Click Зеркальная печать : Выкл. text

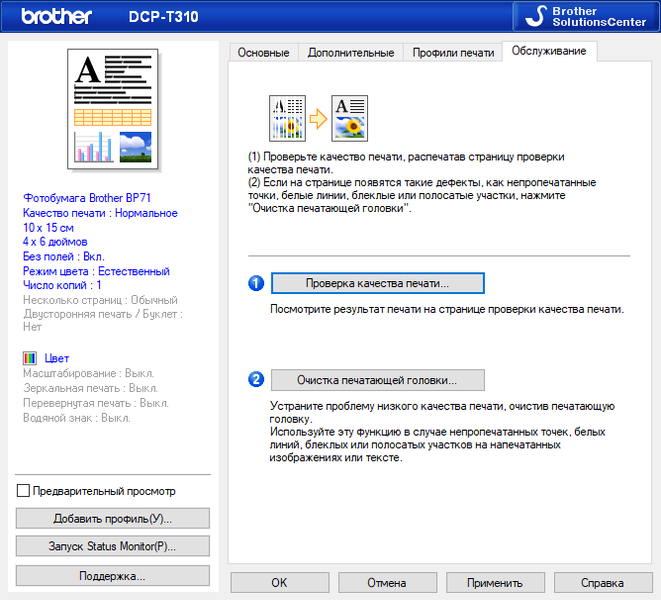click(x=90, y=388)
